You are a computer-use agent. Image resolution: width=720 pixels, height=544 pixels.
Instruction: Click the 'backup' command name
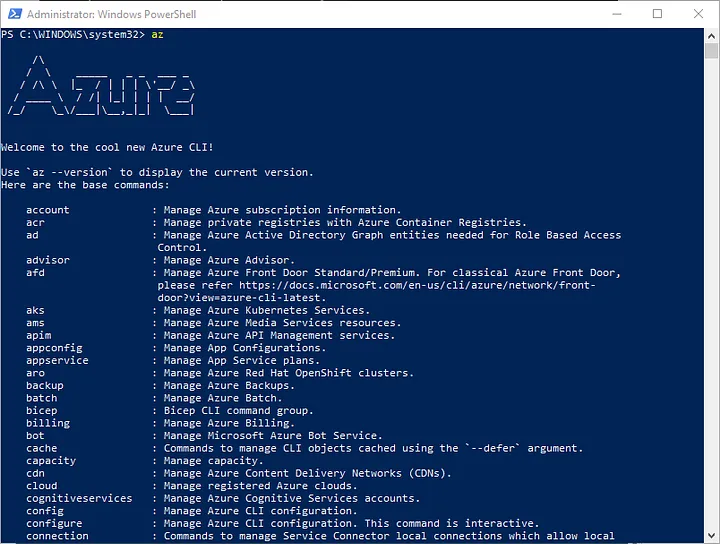coord(45,385)
